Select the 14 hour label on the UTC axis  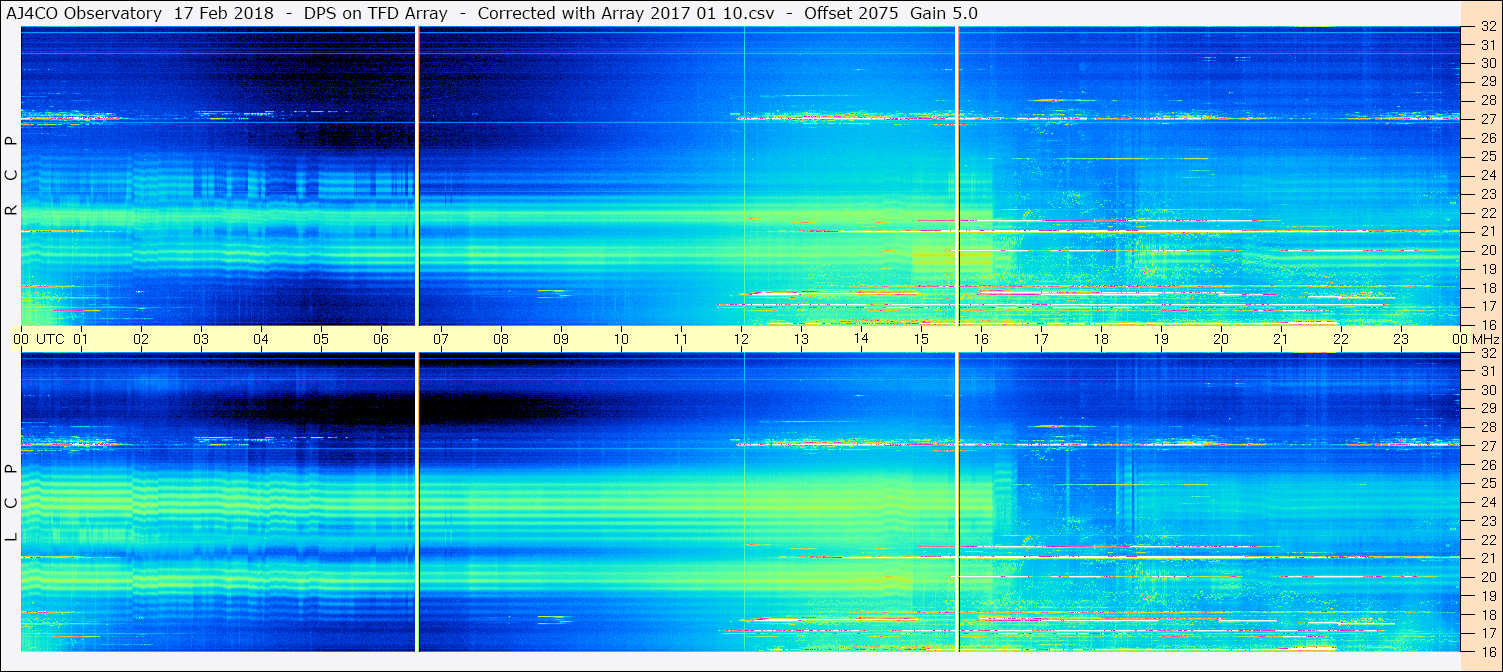(x=861, y=339)
